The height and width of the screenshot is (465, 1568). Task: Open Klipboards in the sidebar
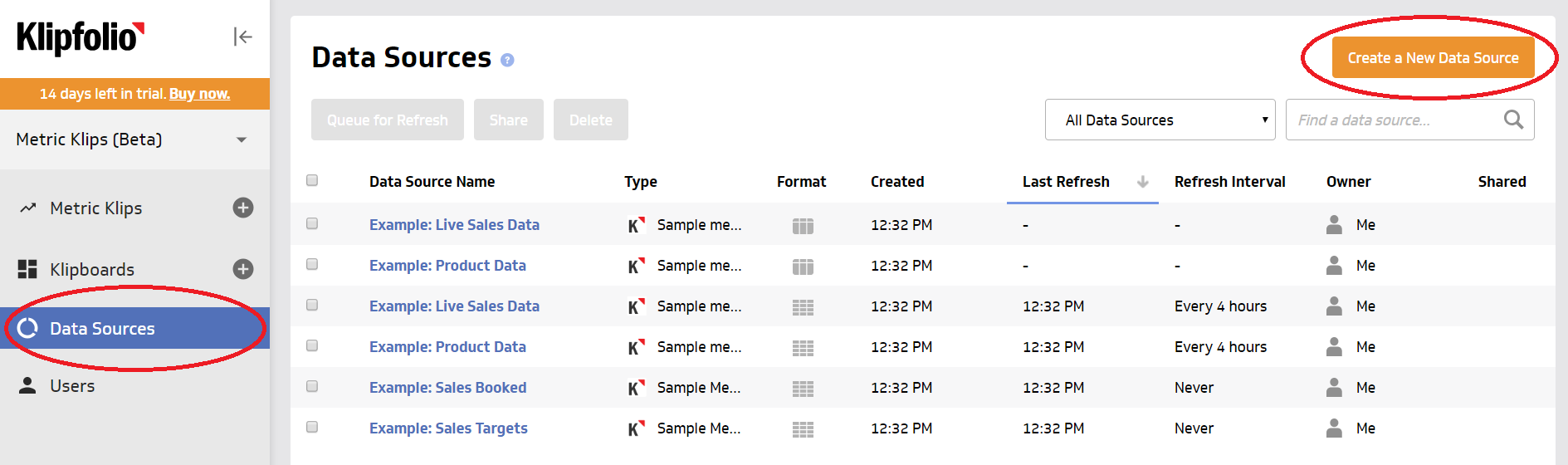[x=92, y=270]
